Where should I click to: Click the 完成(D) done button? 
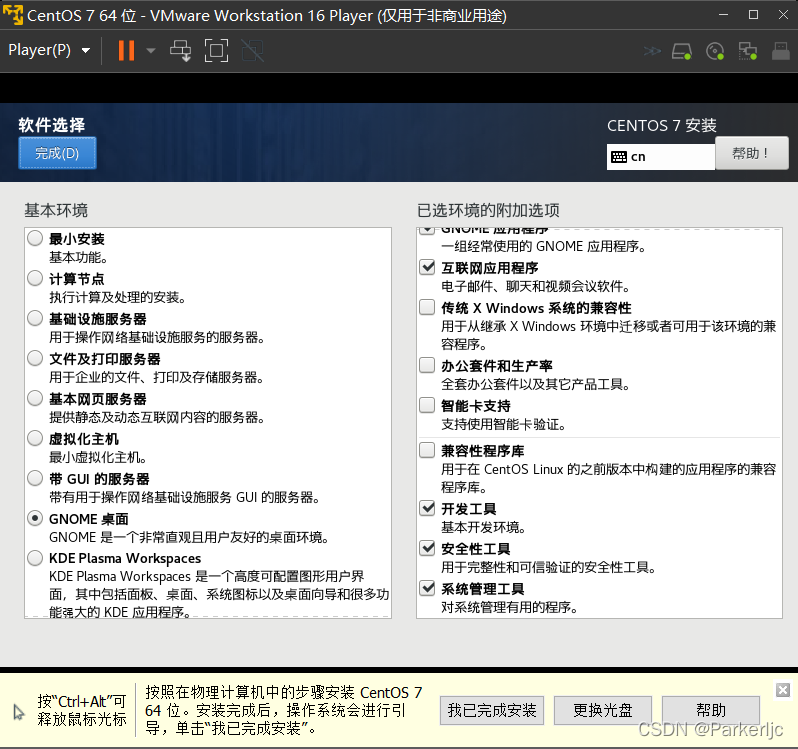(57, 153)
